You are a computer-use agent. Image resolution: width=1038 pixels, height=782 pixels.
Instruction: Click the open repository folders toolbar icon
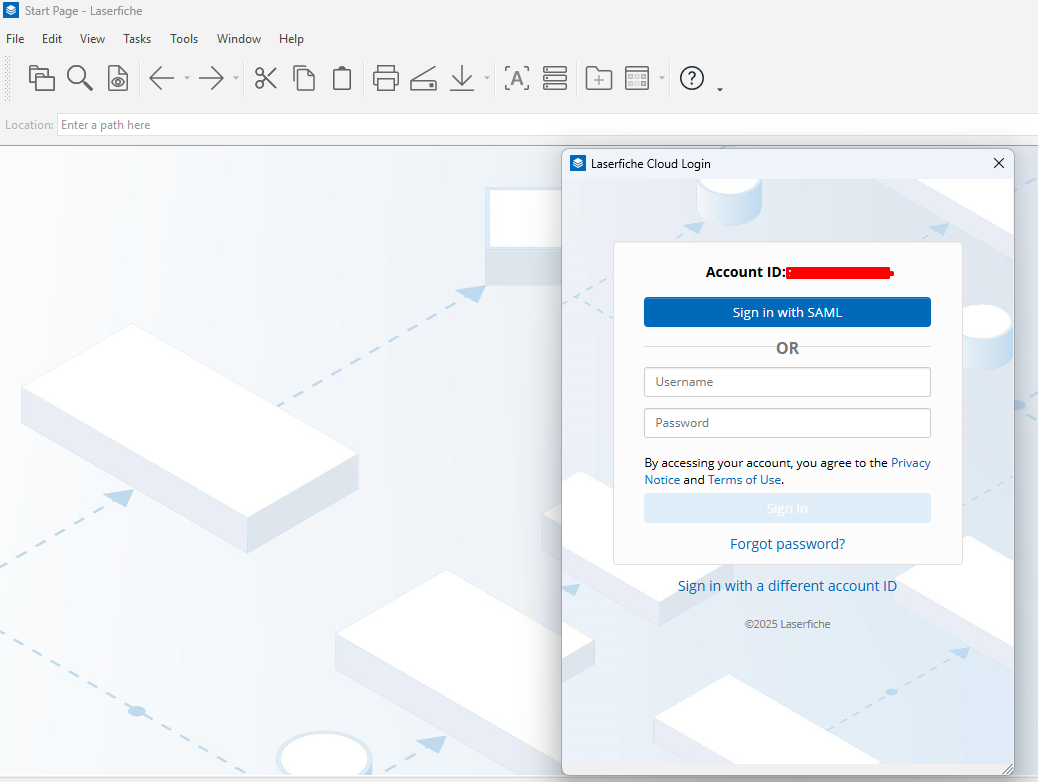point(42,78)
